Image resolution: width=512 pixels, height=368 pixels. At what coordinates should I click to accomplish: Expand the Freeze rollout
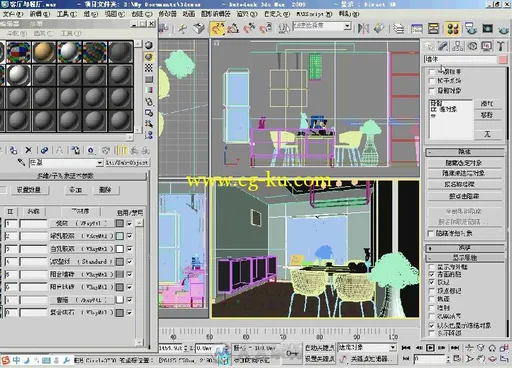[x=465, y=248]
